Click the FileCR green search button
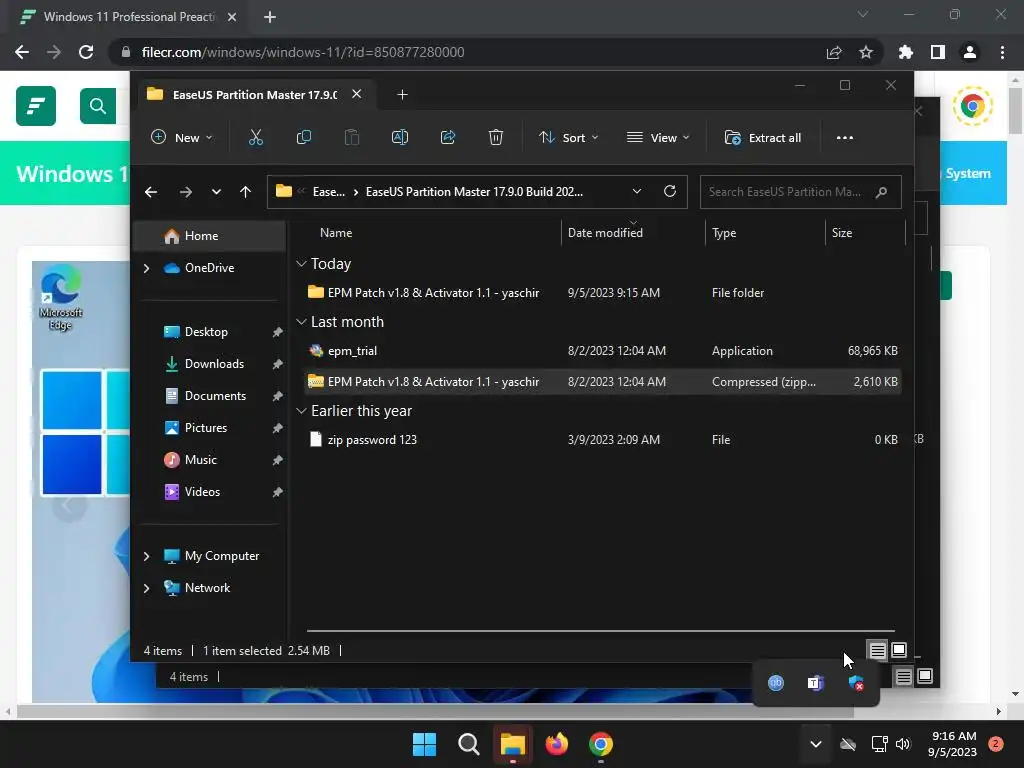 98,106
